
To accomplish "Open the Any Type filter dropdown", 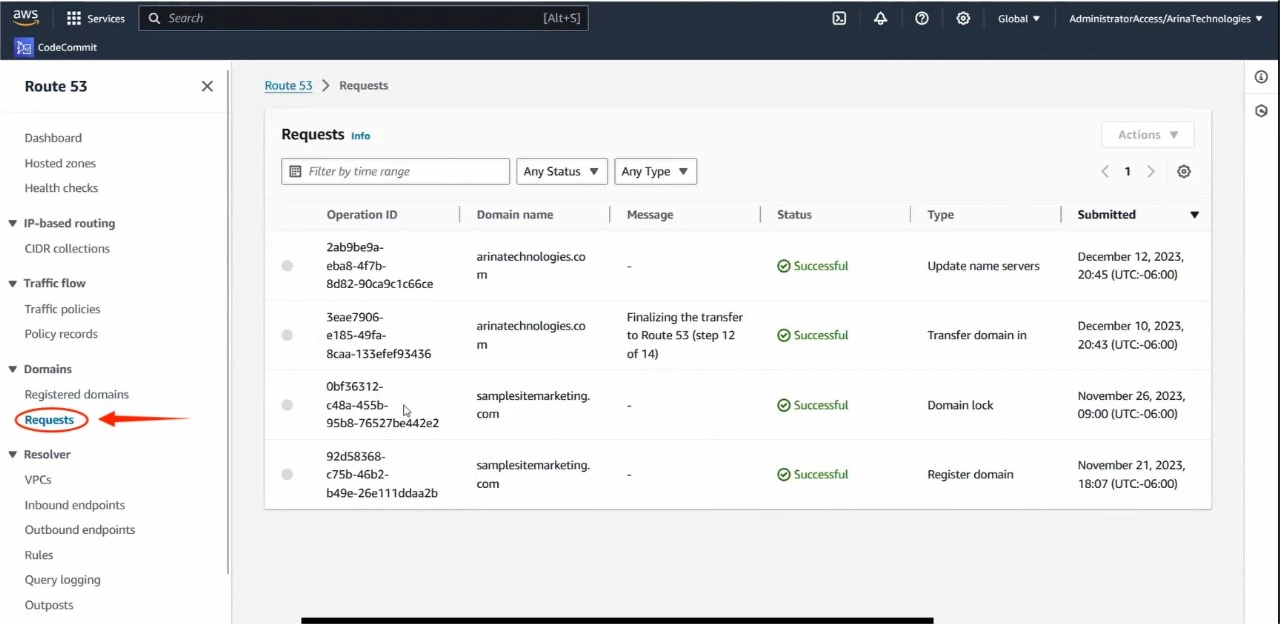I will [x=655, y=171].
